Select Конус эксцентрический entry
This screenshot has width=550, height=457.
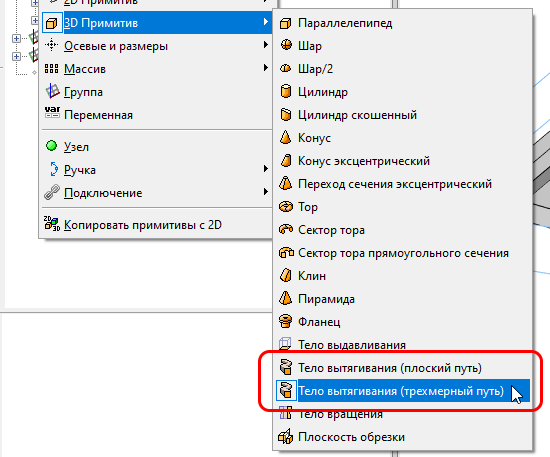(x=403, y=161)
